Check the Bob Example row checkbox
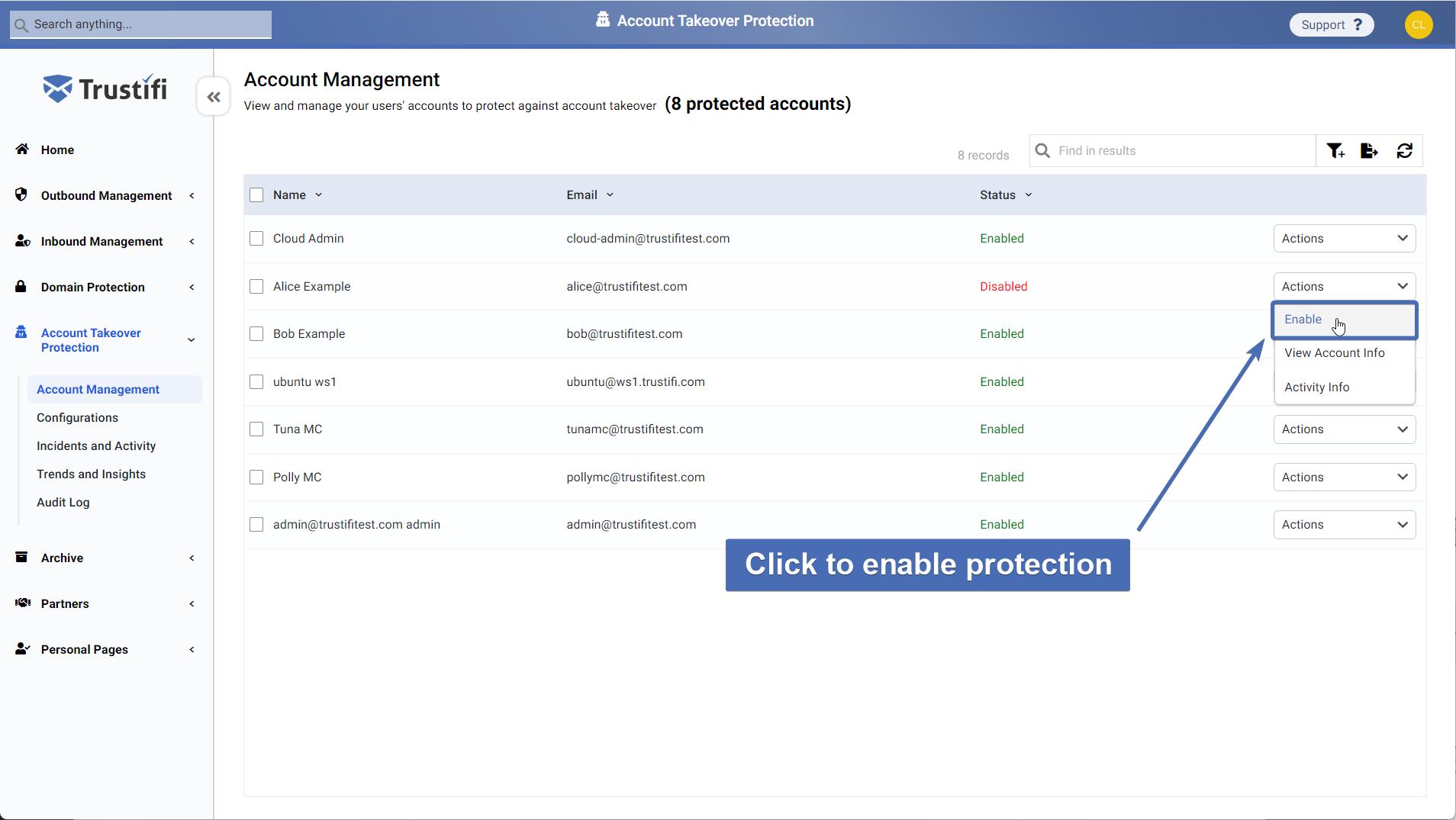This screenshot has height=820, width=1456. tap(256, 333)
